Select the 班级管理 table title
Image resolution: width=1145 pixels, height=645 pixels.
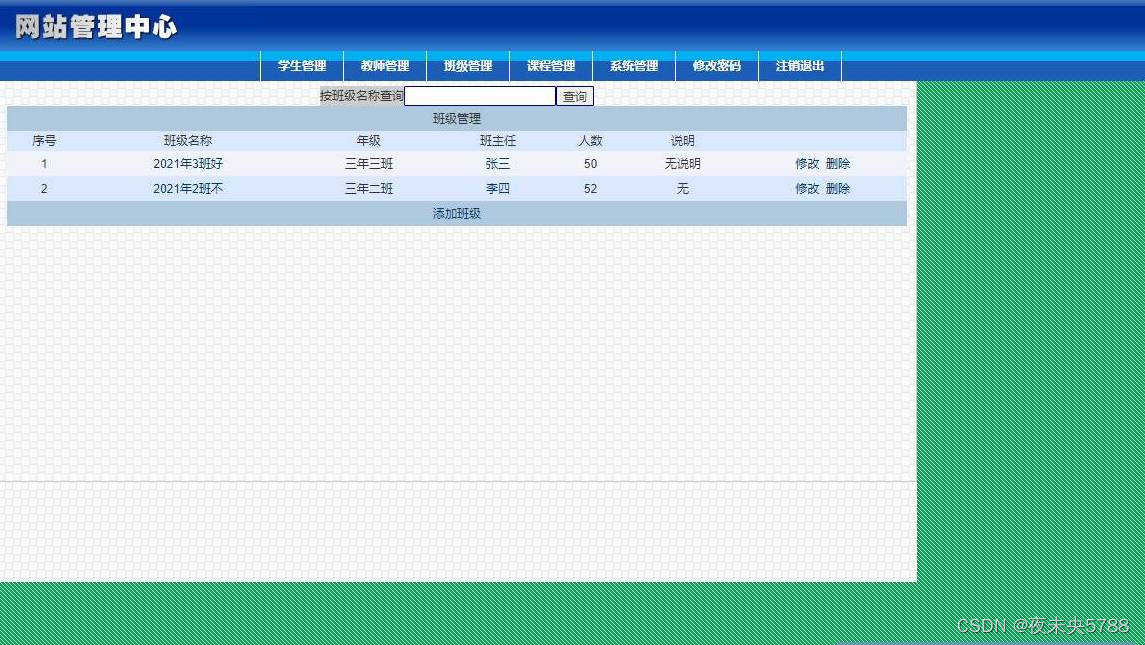pyautogui.click(x=456, y=118)
